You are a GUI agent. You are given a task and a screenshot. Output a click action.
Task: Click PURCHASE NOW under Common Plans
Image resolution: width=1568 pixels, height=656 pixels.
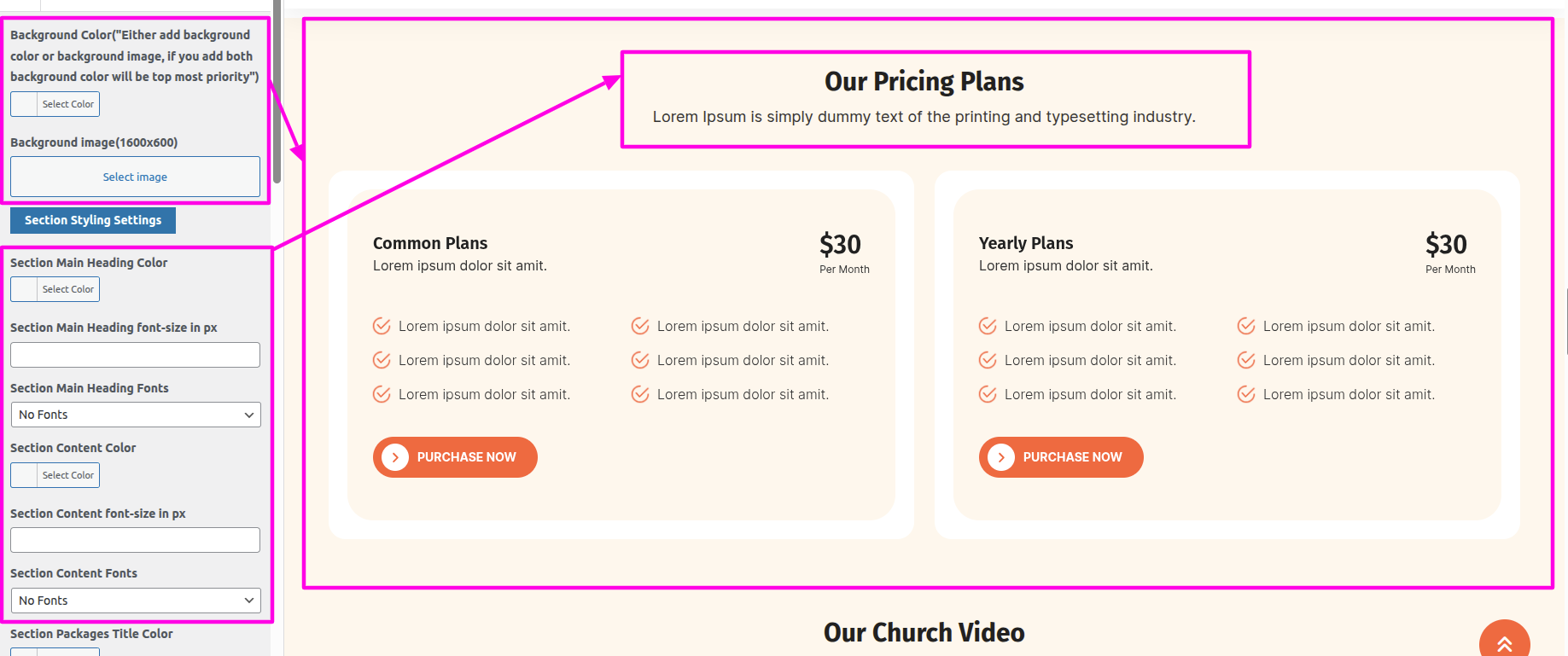465,457
